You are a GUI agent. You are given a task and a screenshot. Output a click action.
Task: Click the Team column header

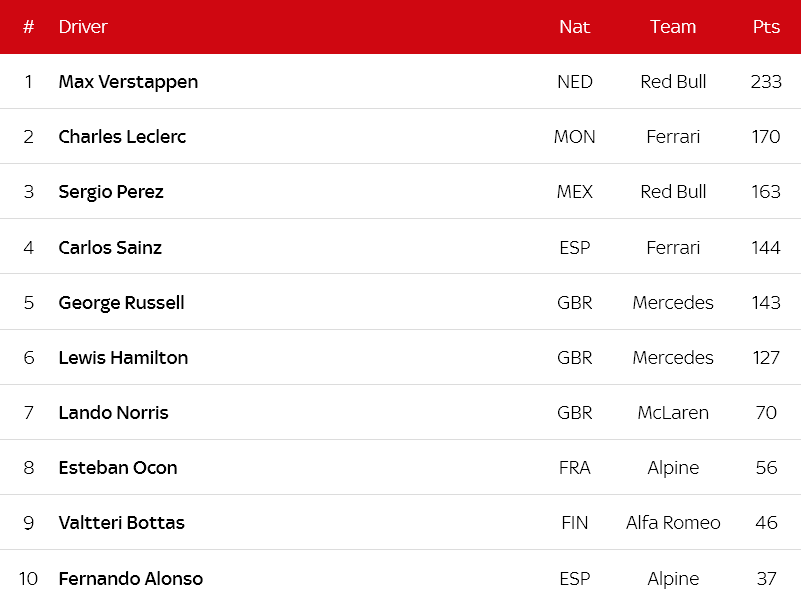(x=673, y=27)
